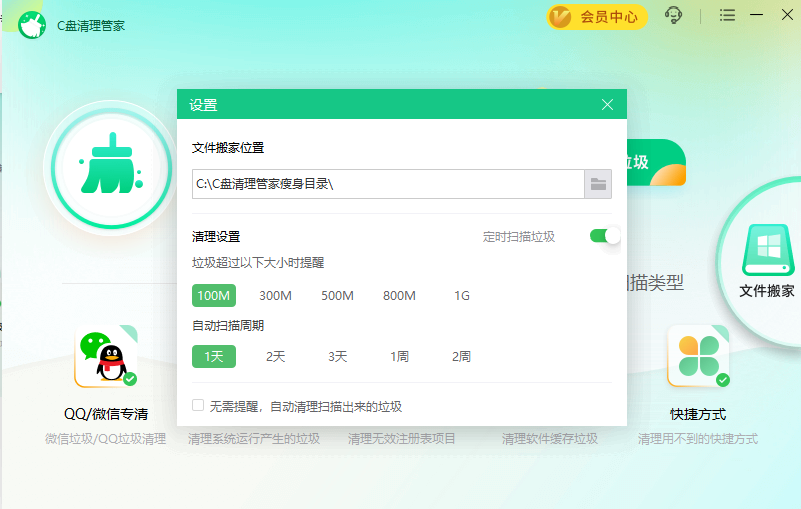801x509 pixels.
Task: Click the 快捷方式 clover icon
Action: 697,357
